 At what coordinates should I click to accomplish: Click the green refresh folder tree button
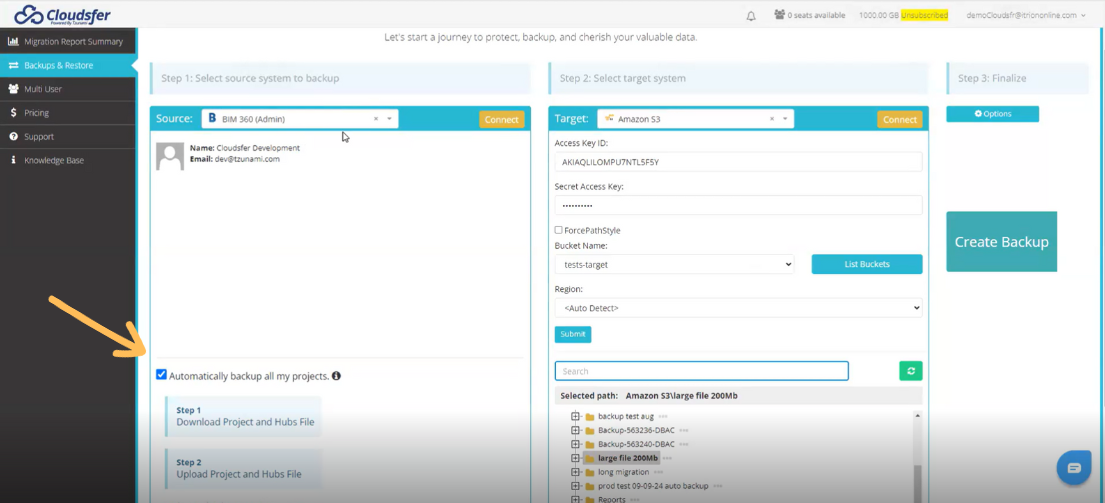click(910, 371)
